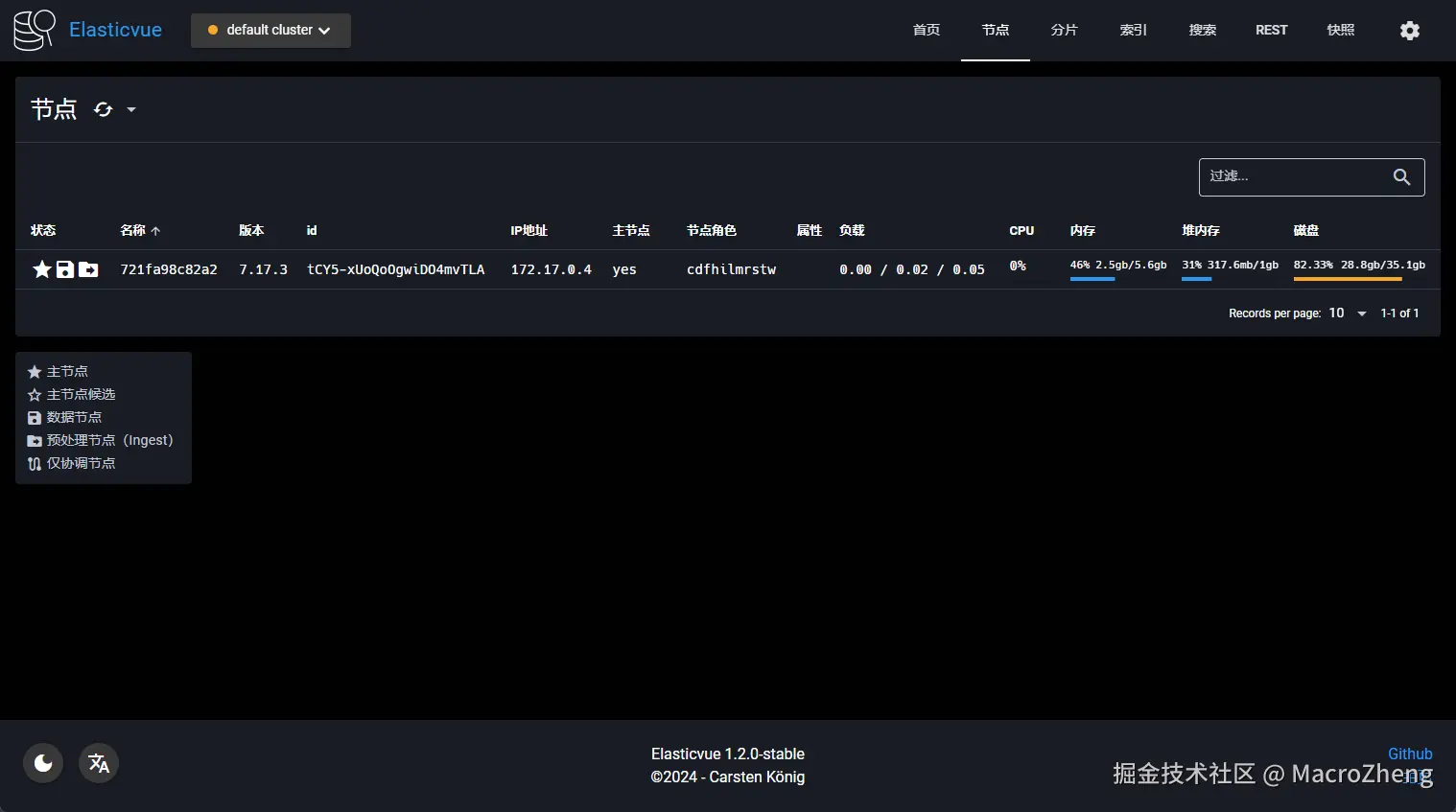This screenshot has width=1456, height=812.
Task: Sort by 名称 column header
Action: (132, 230)
